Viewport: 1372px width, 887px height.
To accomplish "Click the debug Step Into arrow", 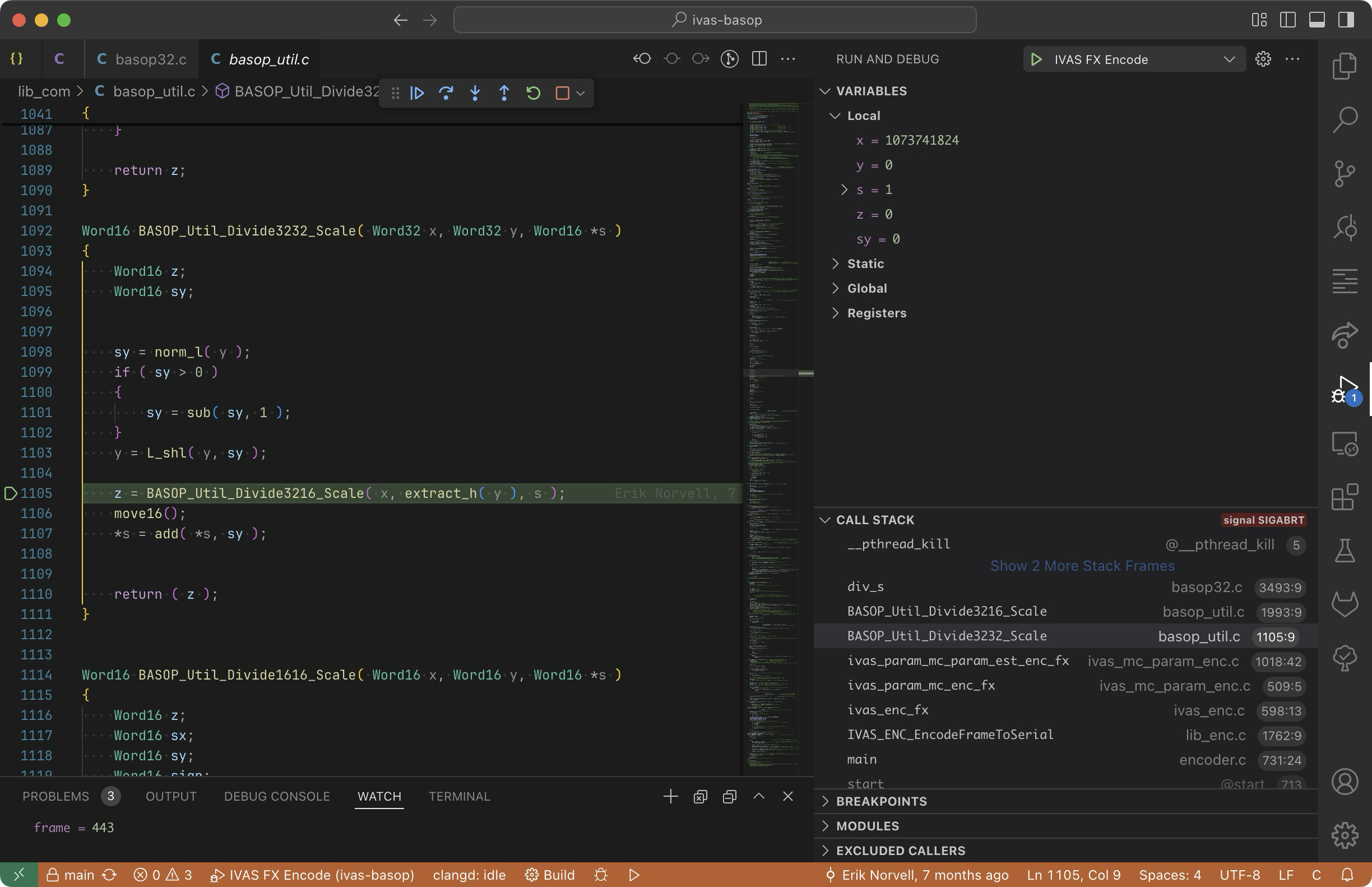I will [475, 93].
